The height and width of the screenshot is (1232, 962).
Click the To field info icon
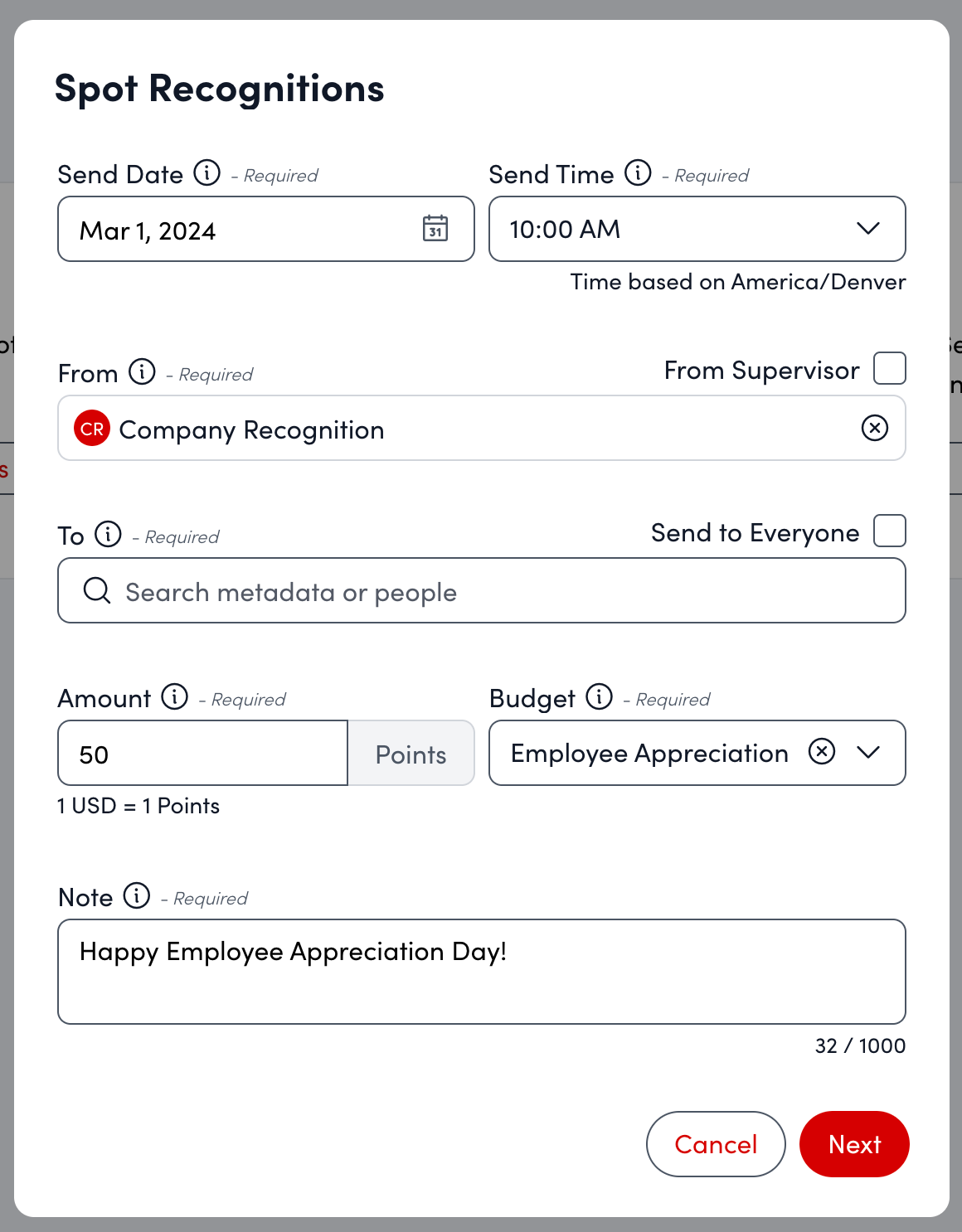click(x=109, y=535)
